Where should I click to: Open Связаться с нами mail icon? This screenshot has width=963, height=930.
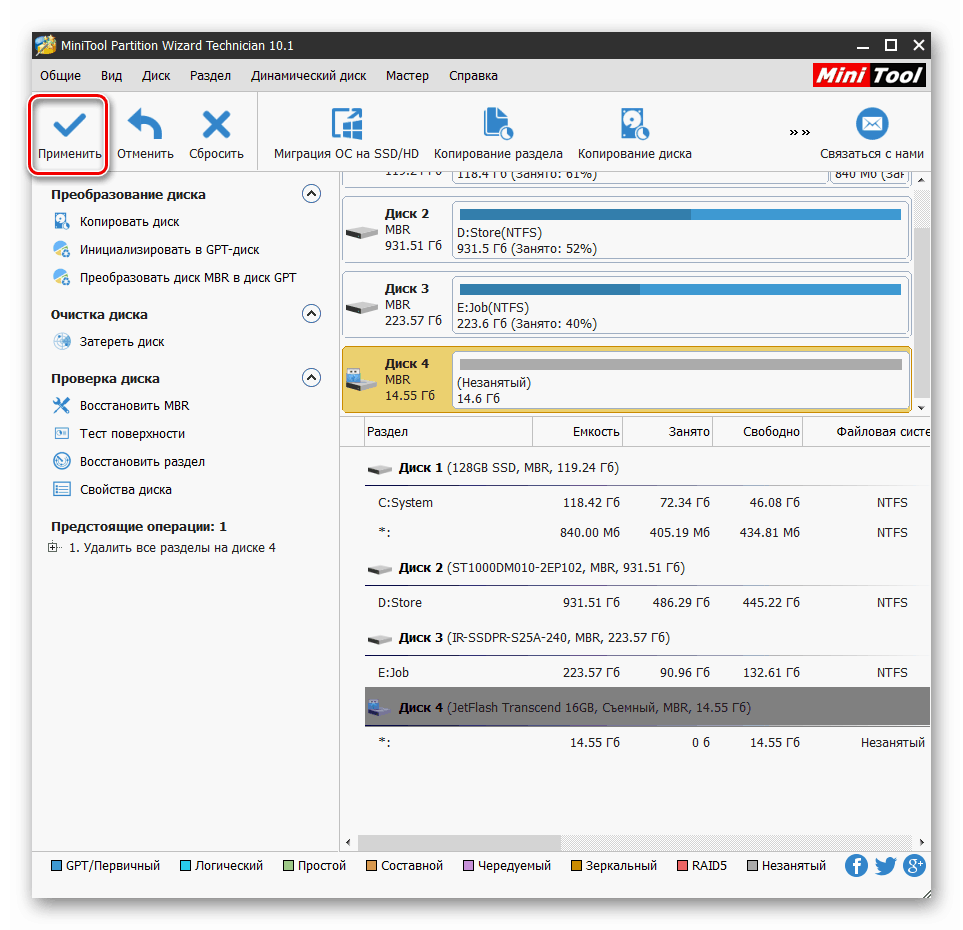tap(872, 124)
